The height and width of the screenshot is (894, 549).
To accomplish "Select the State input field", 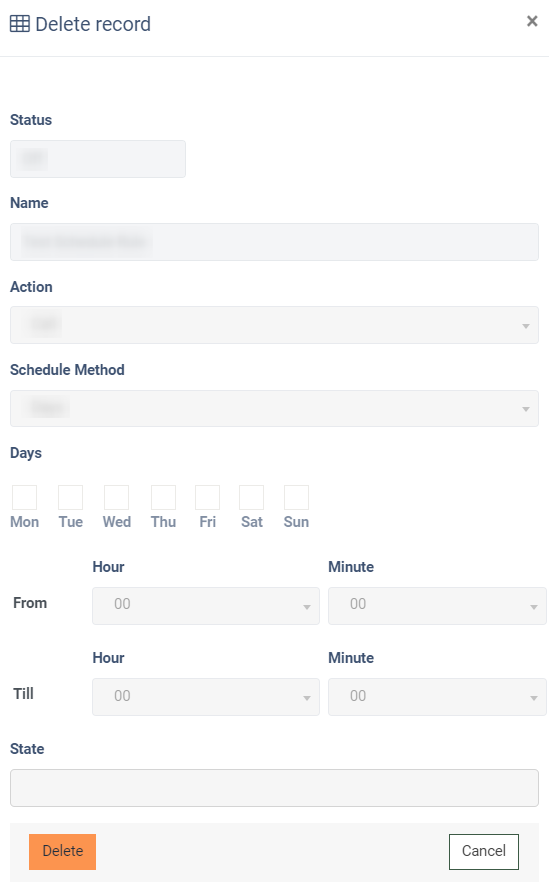I will click(x=274, y=788).
